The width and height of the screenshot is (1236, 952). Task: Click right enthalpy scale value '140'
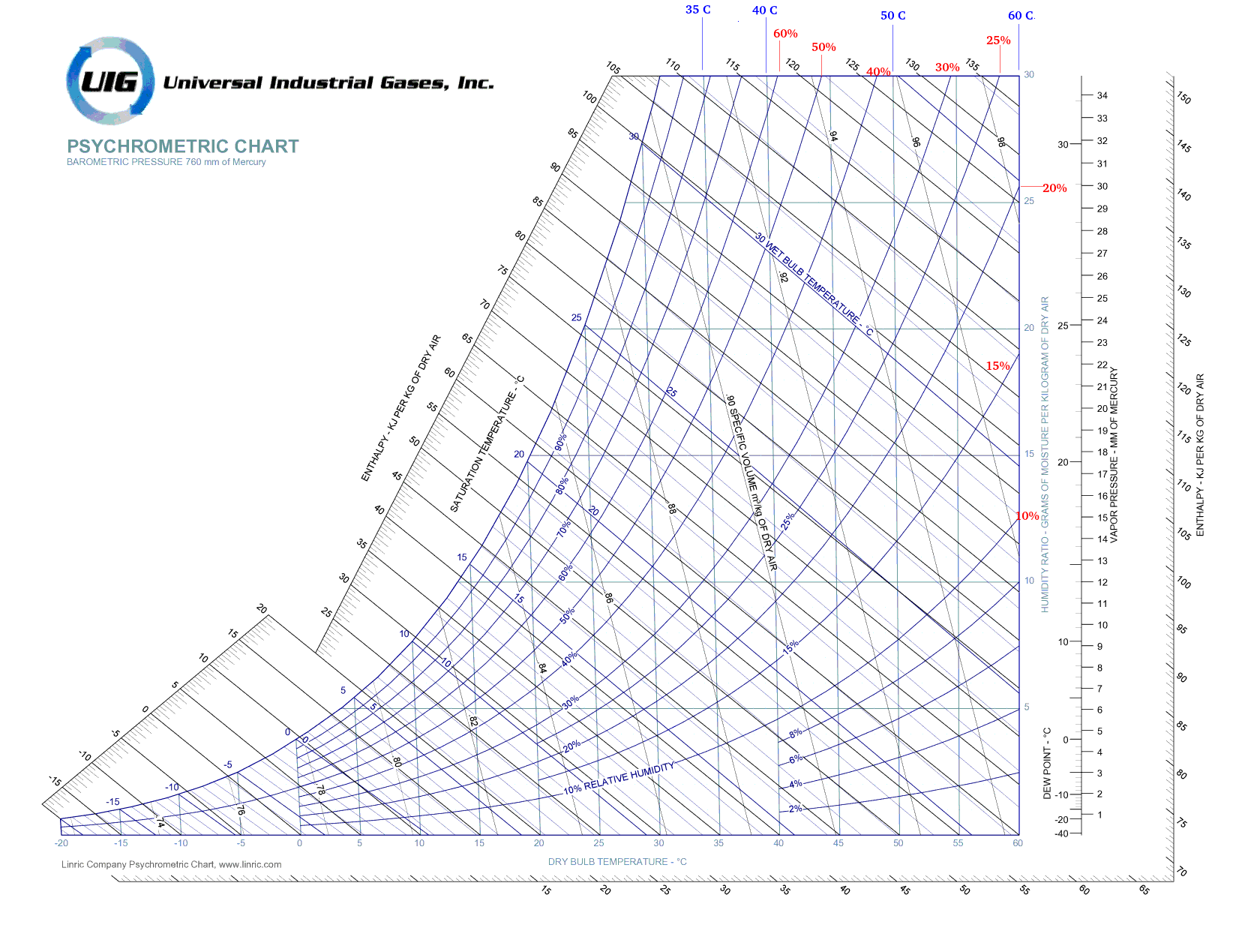point(1183,195)
